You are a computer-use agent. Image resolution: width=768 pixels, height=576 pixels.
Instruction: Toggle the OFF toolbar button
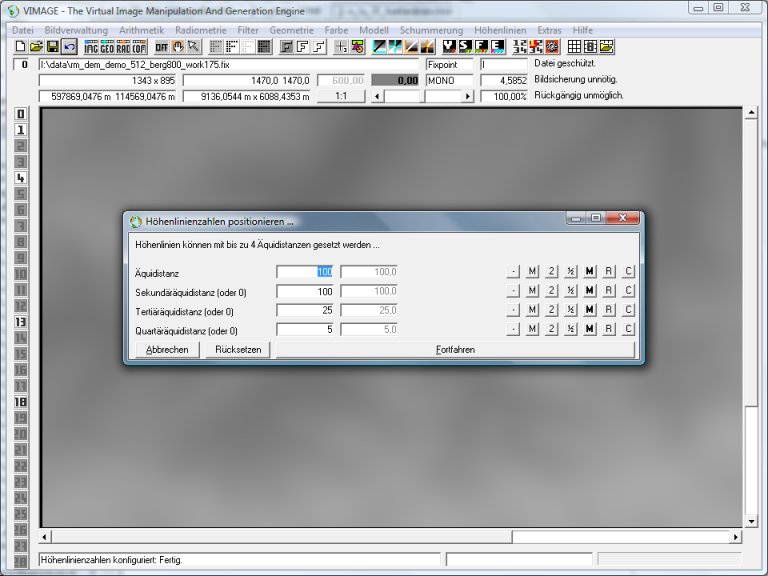[161, 47]
